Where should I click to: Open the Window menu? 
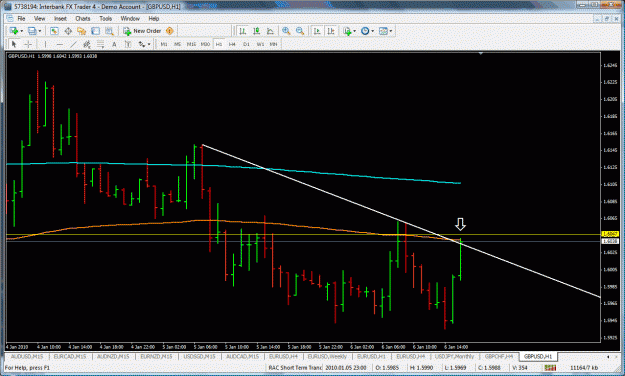[130, 19]
